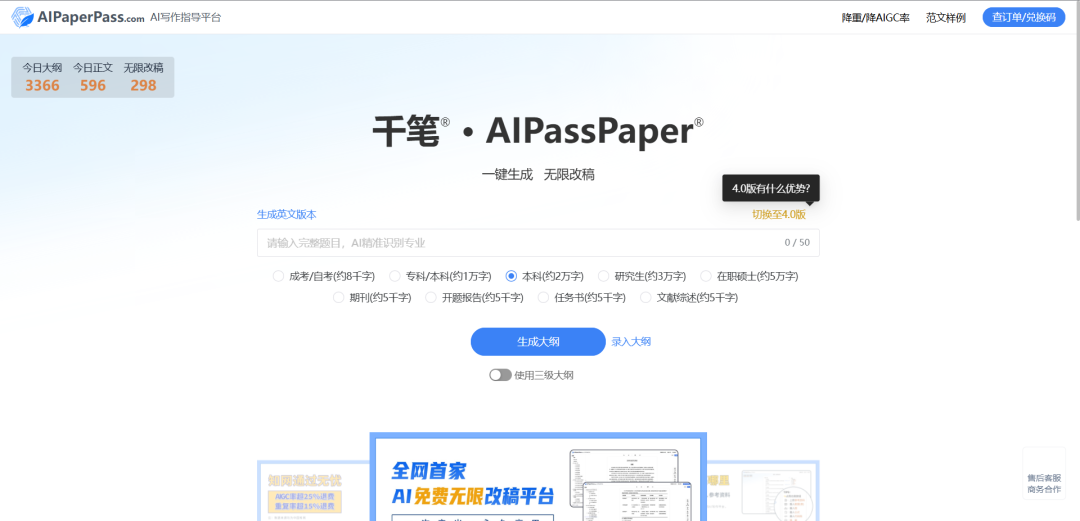Click the 一键生成 无限改稿 subtitle
The width and height of the screenshot is (1080, 521).
pyautogui.click(x=538, y=174)
